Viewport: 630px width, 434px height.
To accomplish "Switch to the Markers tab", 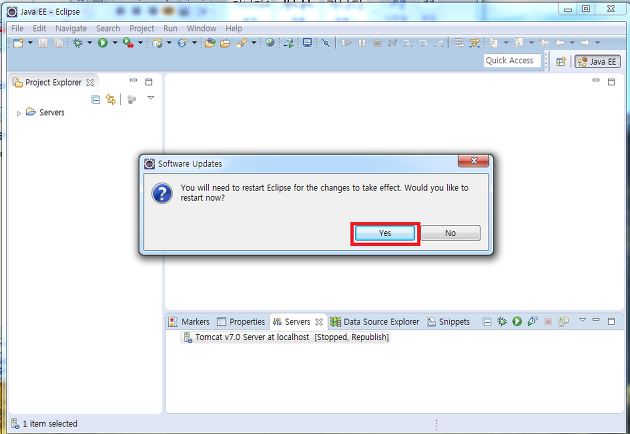I will click(x=190, y=322).
